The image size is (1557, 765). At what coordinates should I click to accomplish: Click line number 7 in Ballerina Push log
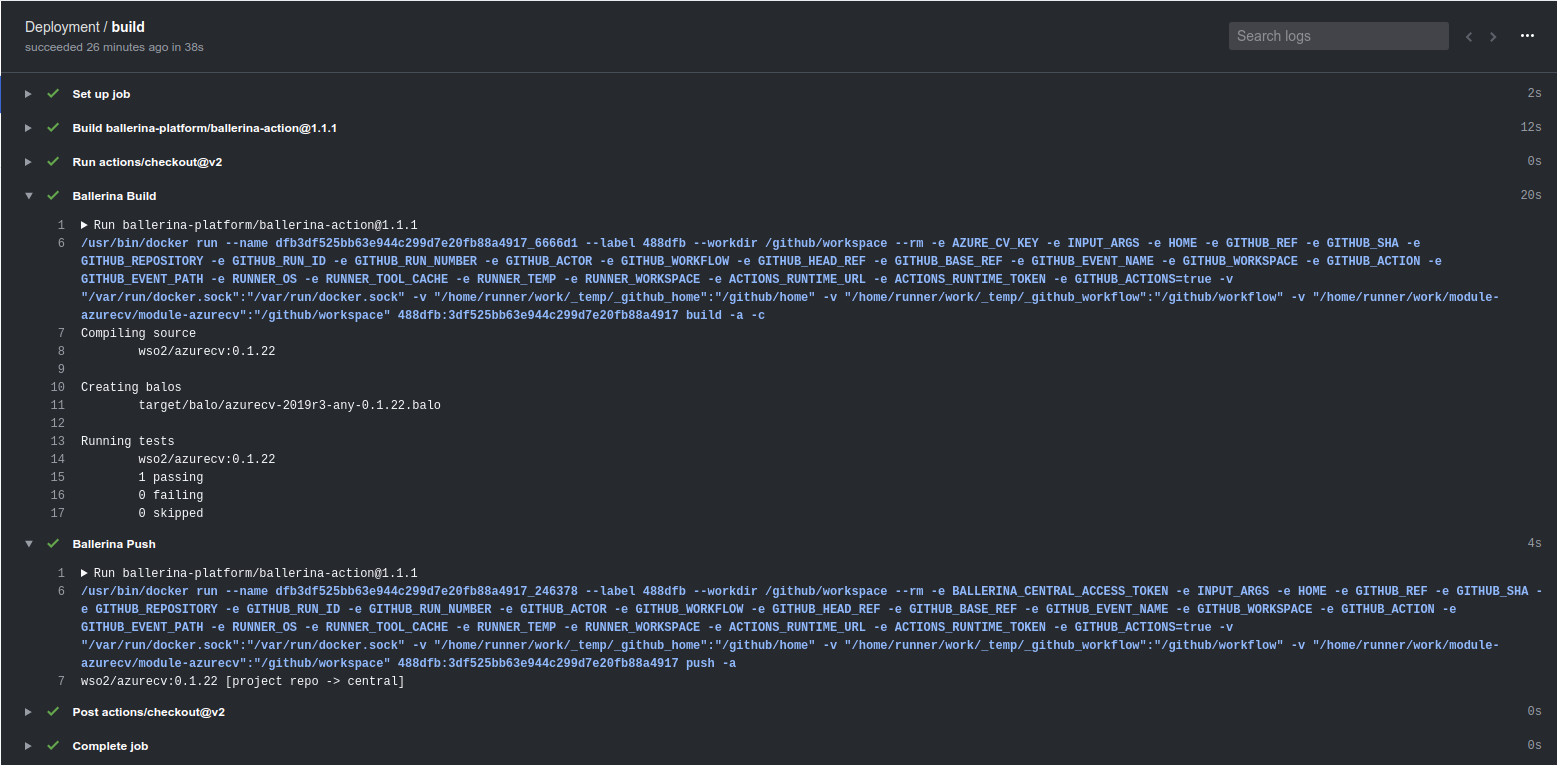tap(61, 681)
